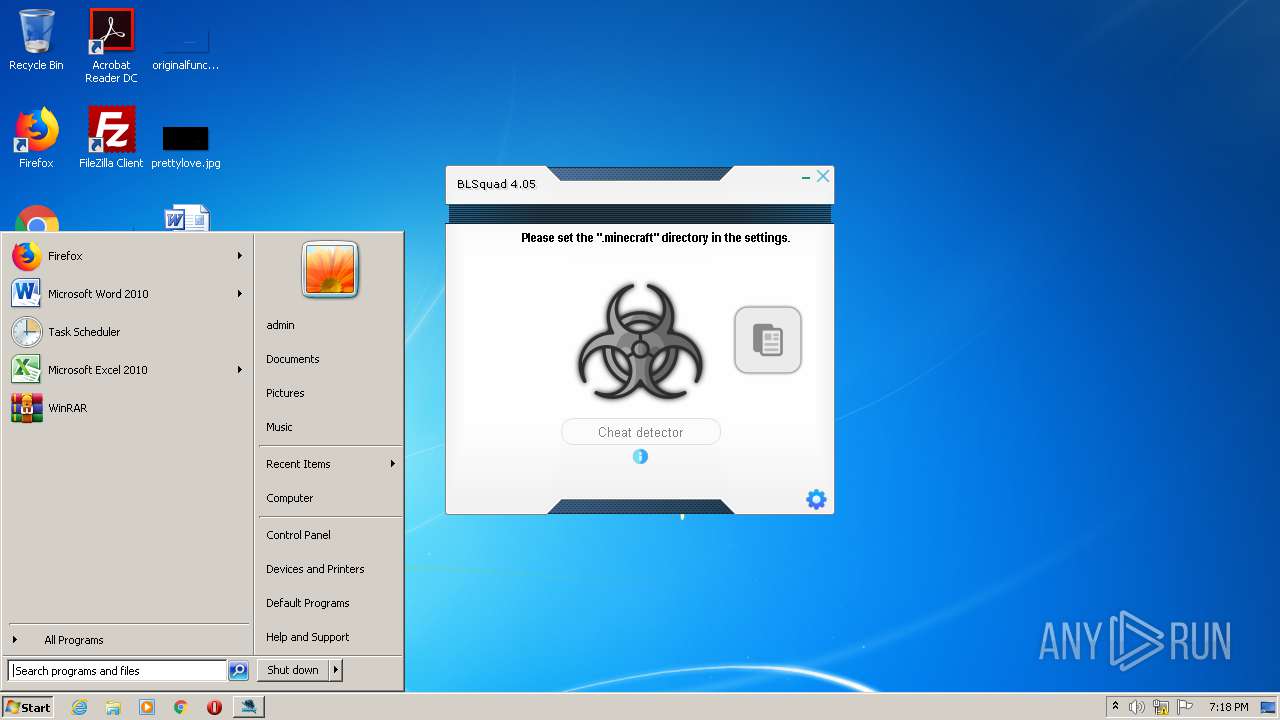The width and height of the screenshot is (1280, 720).
Task: Open the BLSquad log document icon button
Action: click(x=768, y=340)
